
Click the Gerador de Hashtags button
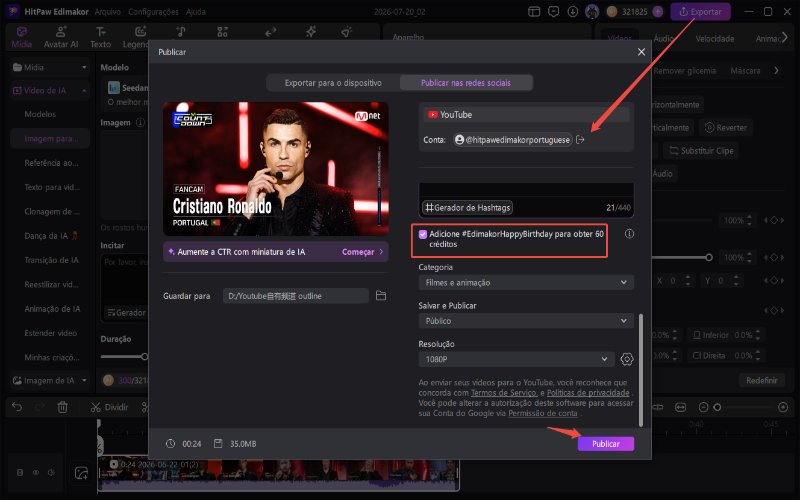(467, 208)
